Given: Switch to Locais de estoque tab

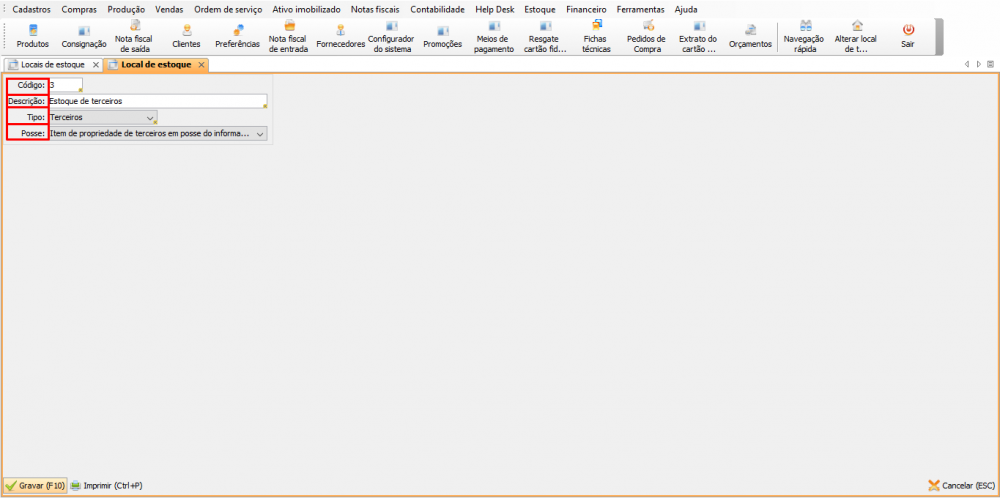Looking at the screenshot, I should [x=52, y=64].
